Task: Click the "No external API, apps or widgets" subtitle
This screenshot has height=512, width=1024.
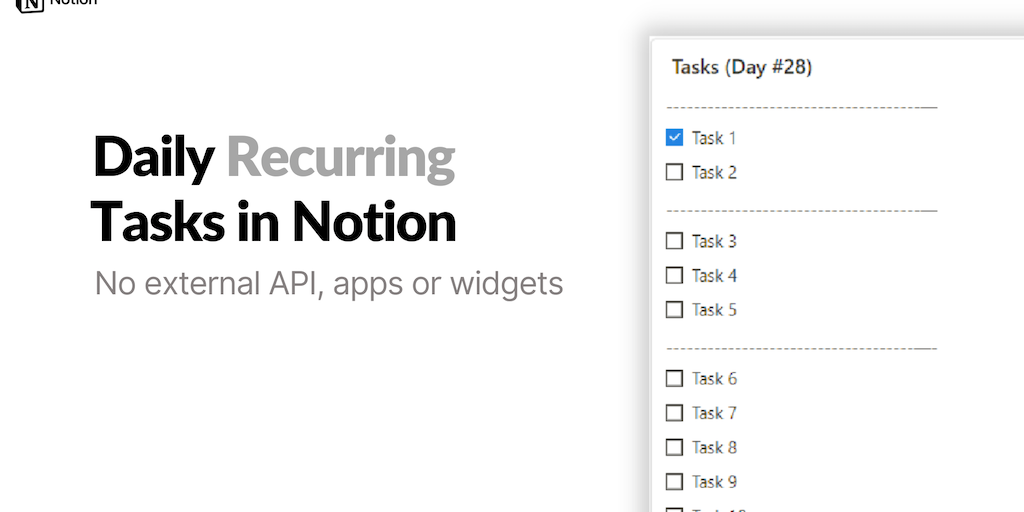Action: point(329,283)
